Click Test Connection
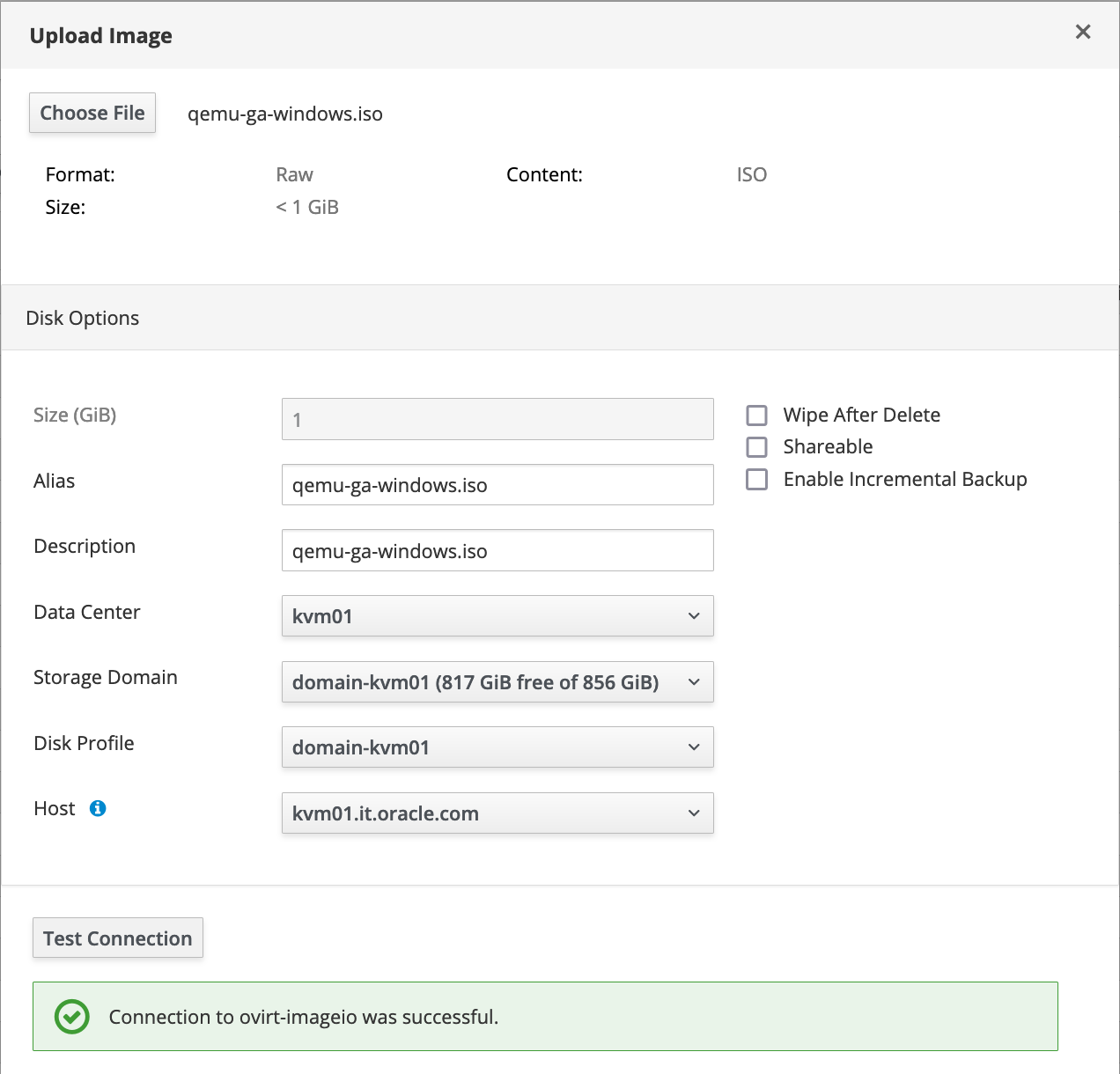The width and height of the screenshot is (1120, 1074). (117, 938)
